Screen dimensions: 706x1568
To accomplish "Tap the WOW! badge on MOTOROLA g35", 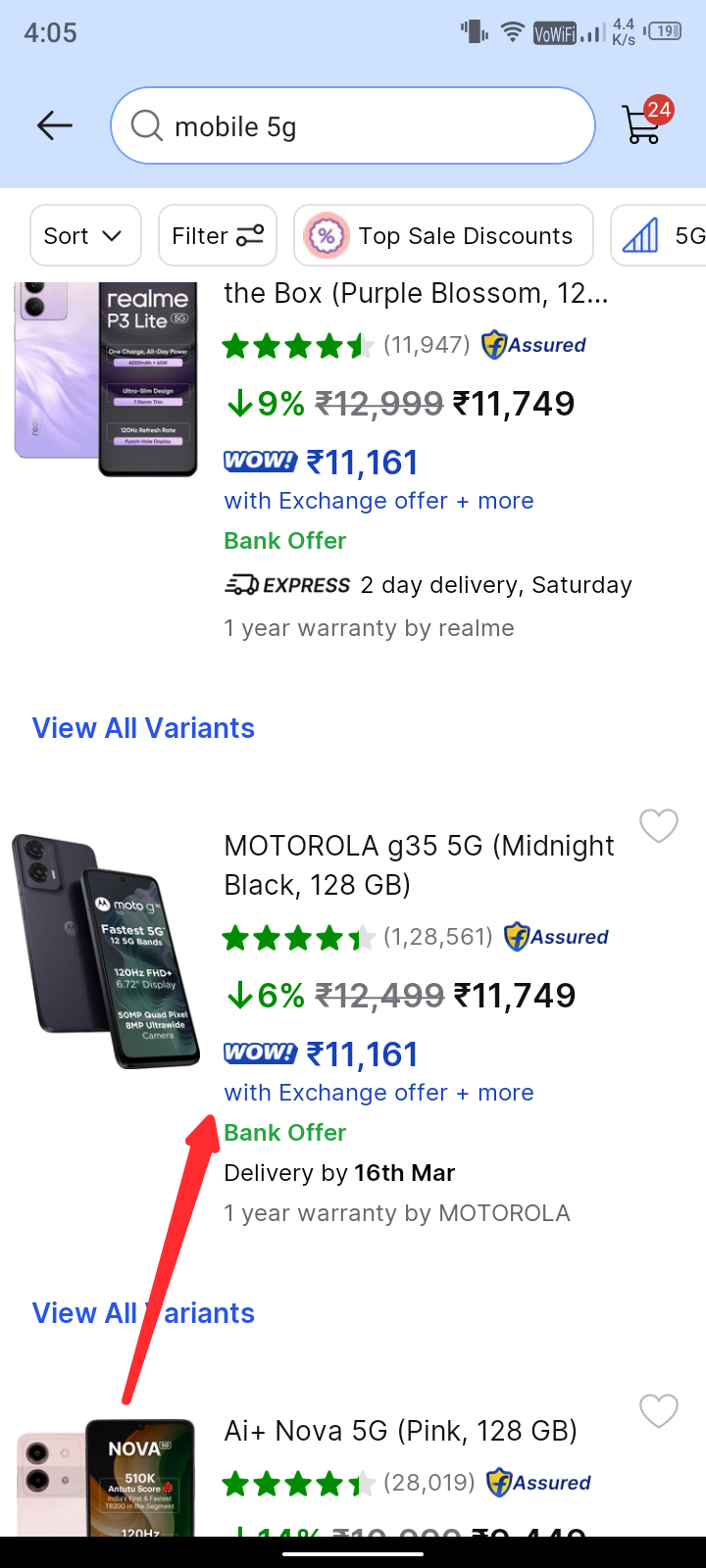I will click(260, 1053).
